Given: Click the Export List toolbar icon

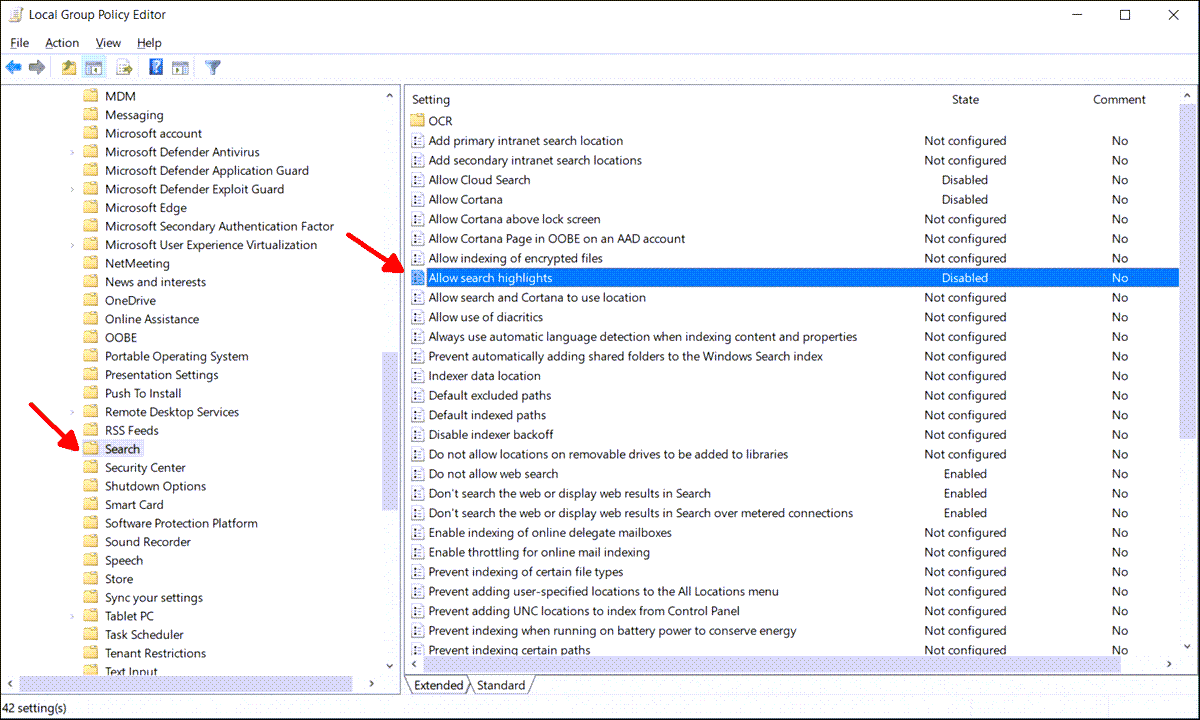Looking at the screenshot, I should [123, 67].
